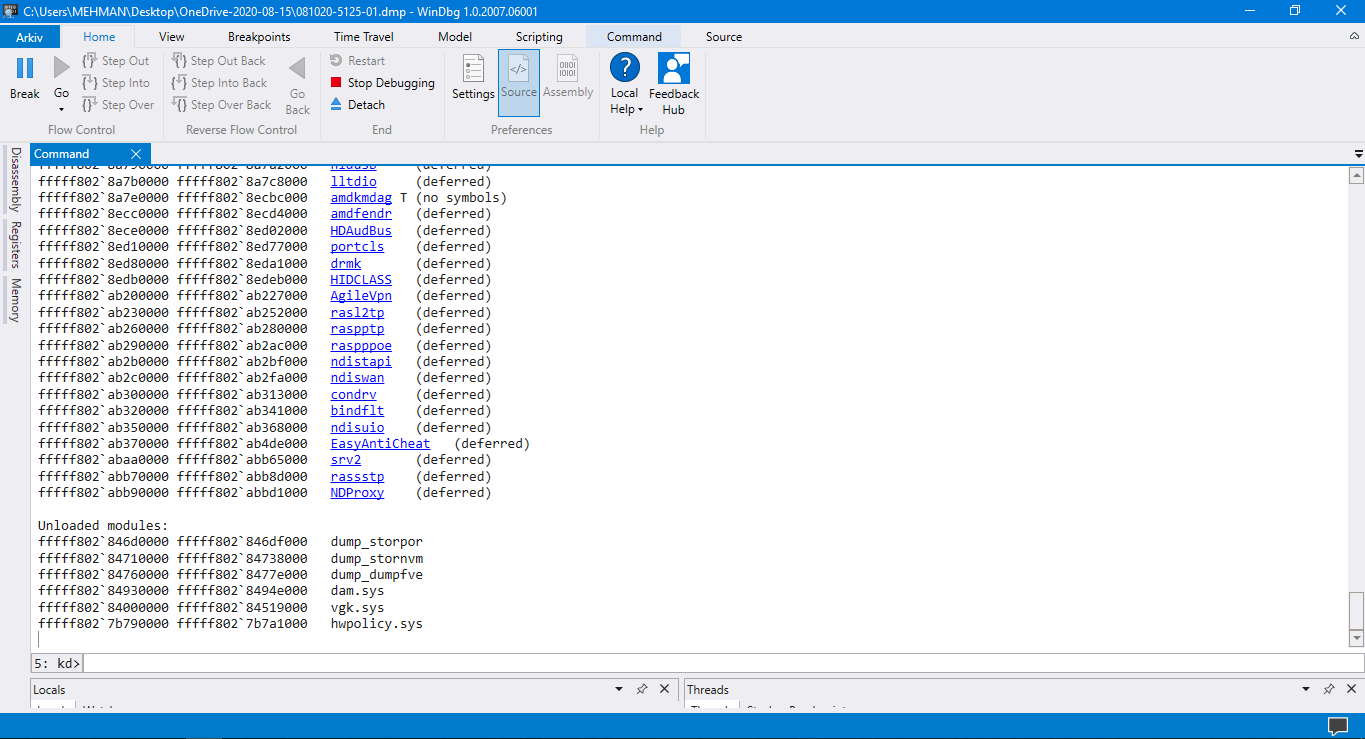Click the amdfendr module link

pos(361,214)
